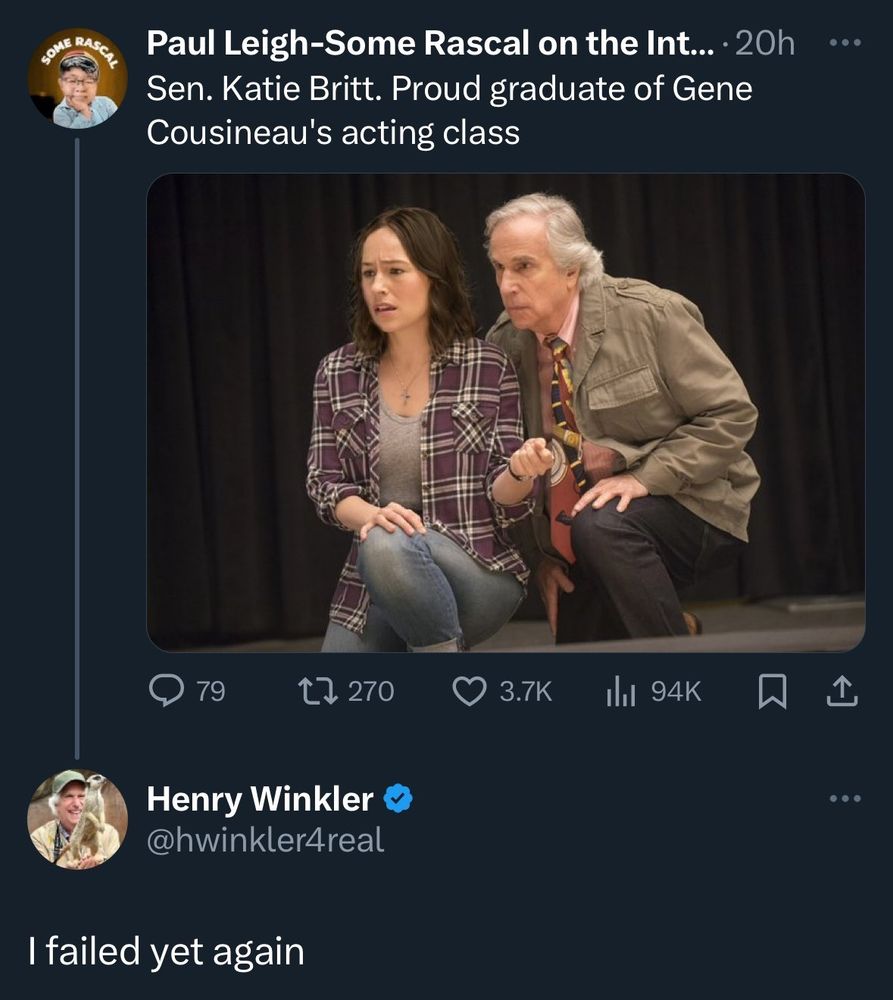893x1000 pixels.
Task: Click the 270 retweets count
Action: [x=371, y=691]
